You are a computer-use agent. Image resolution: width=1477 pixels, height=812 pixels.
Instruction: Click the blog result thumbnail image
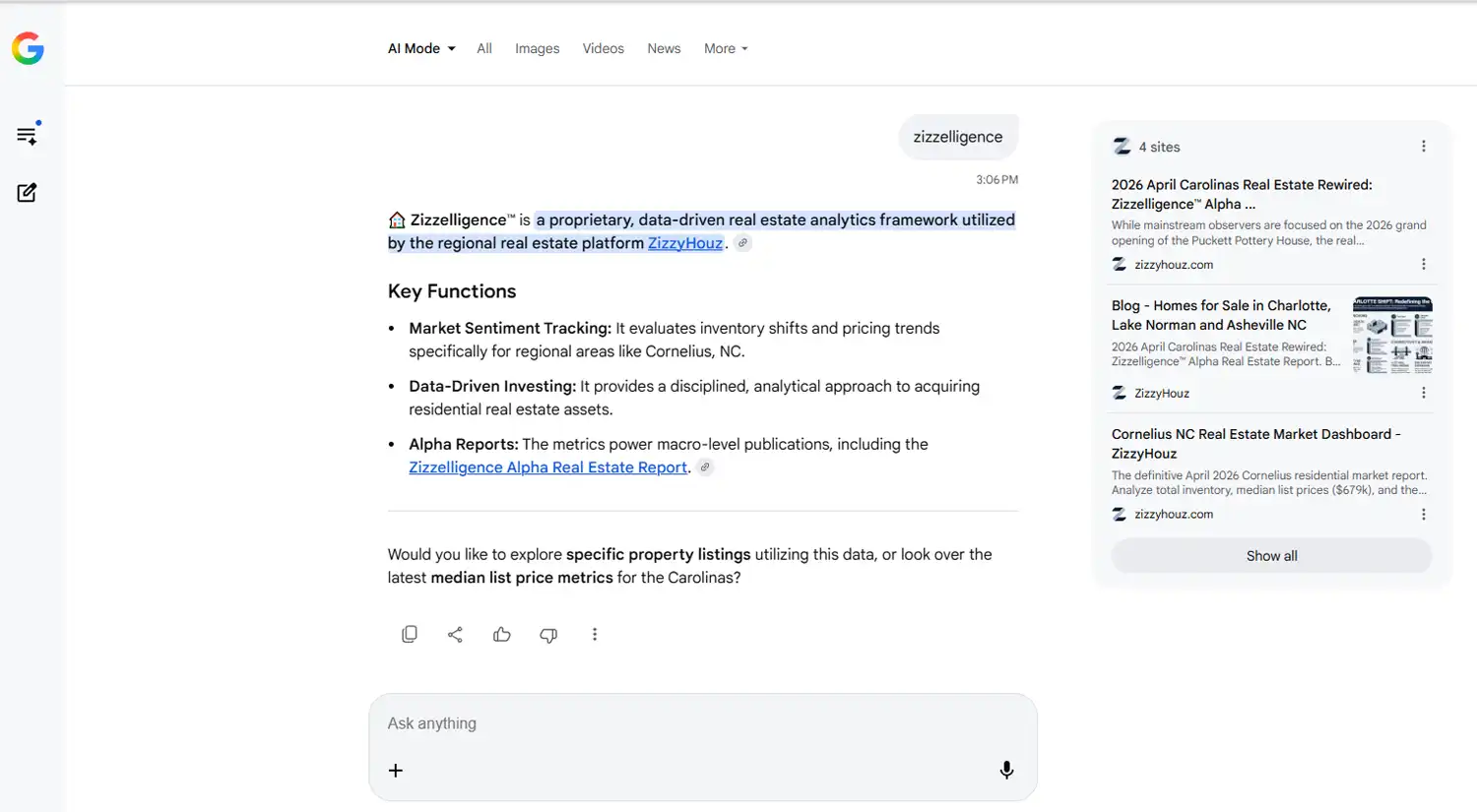click(x=1392, y=335)
